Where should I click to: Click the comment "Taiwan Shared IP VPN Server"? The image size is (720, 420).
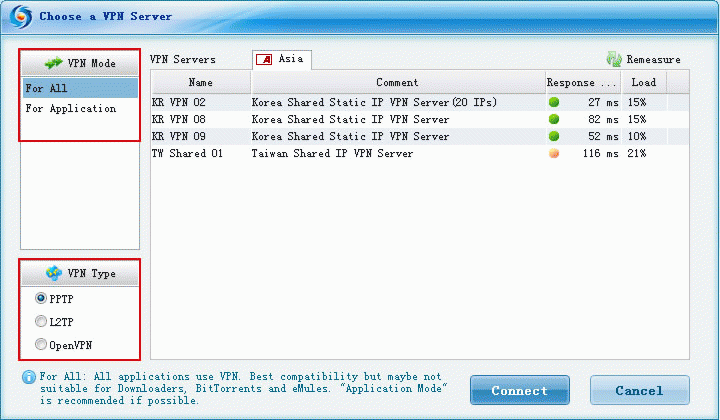332,153
